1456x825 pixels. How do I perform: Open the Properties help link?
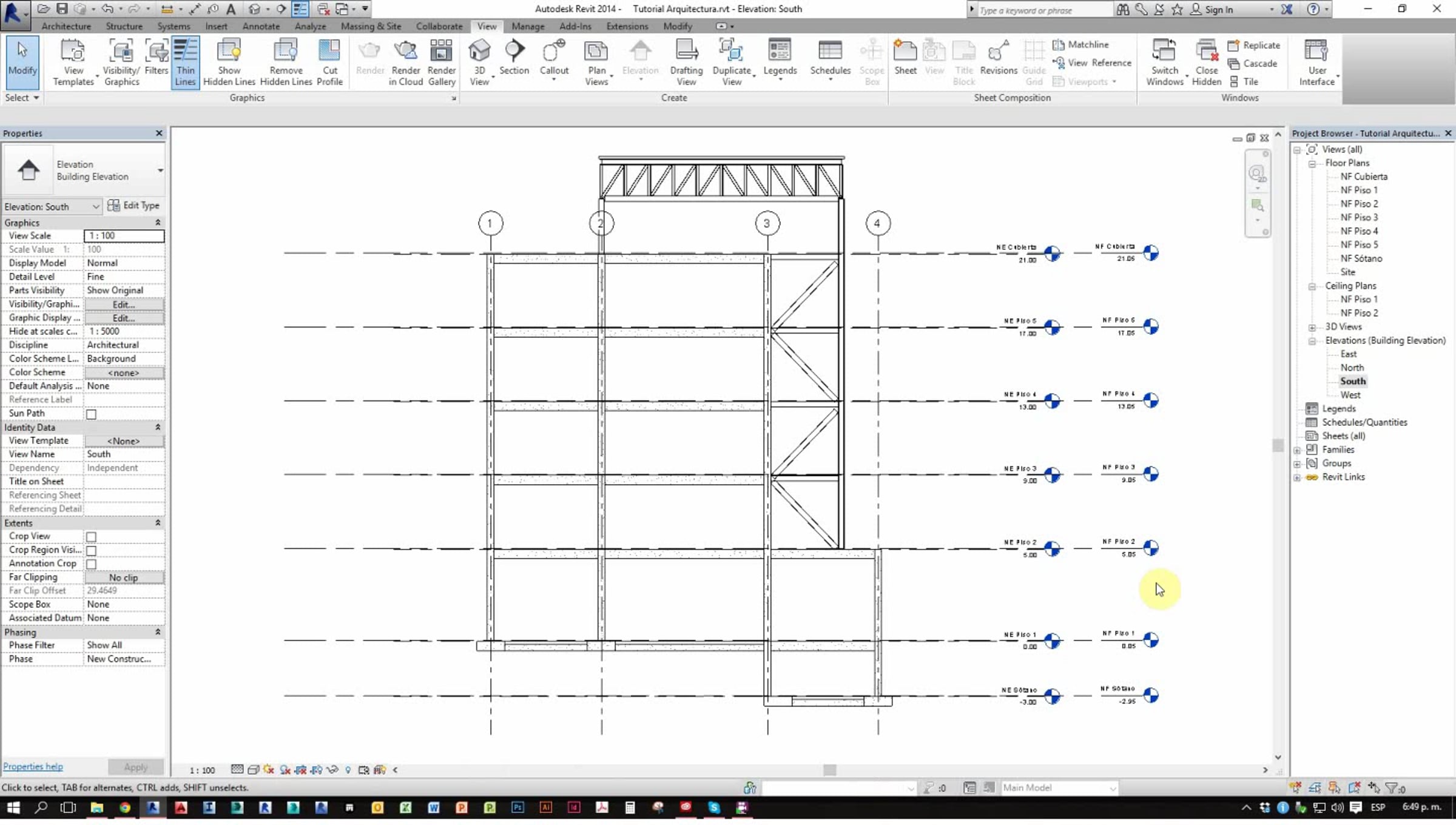[33, 766]
